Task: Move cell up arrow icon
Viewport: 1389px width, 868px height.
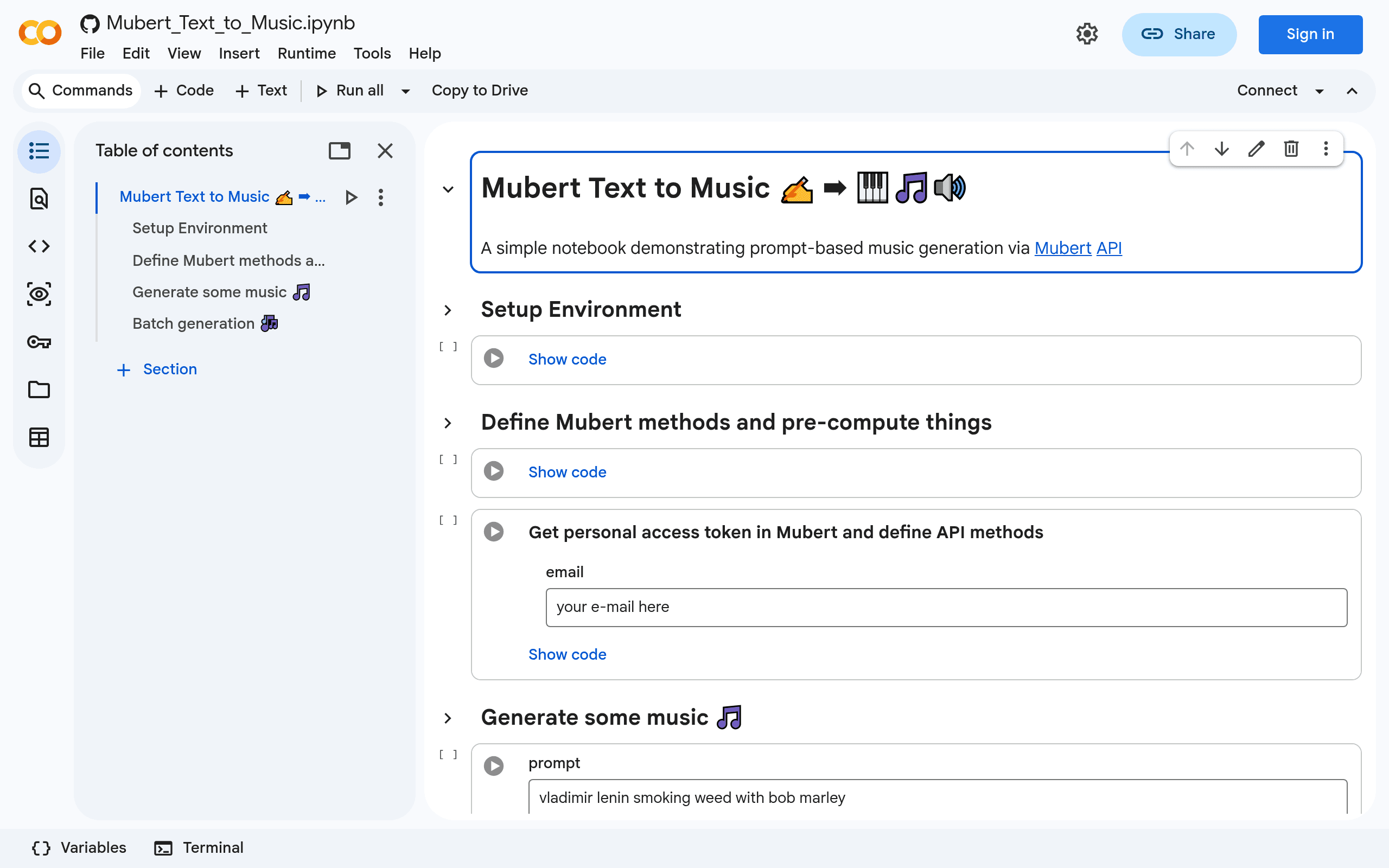Action: [x=1187, y=149]
